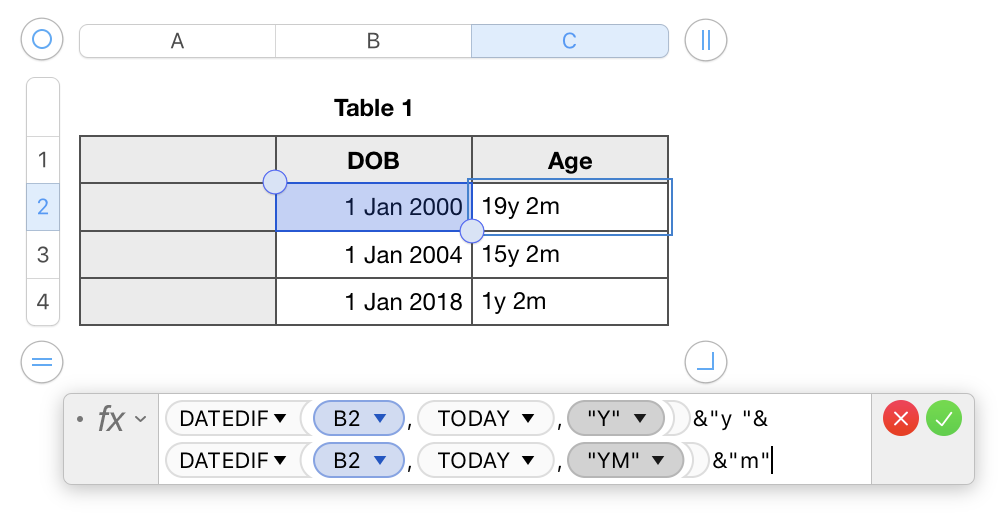Click the add-columns handle at top right
1008x514 pixels.
coord(705,40)
